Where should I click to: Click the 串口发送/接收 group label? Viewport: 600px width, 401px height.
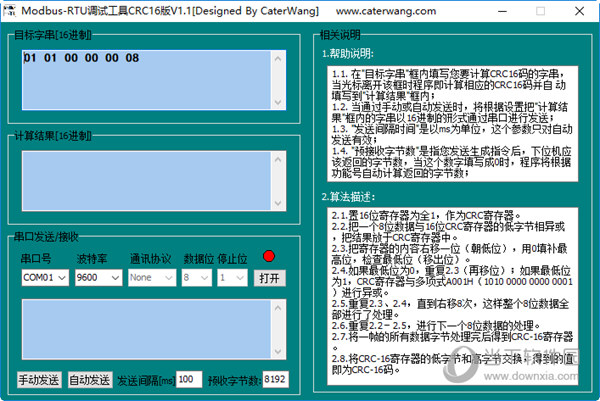(46, 237)
